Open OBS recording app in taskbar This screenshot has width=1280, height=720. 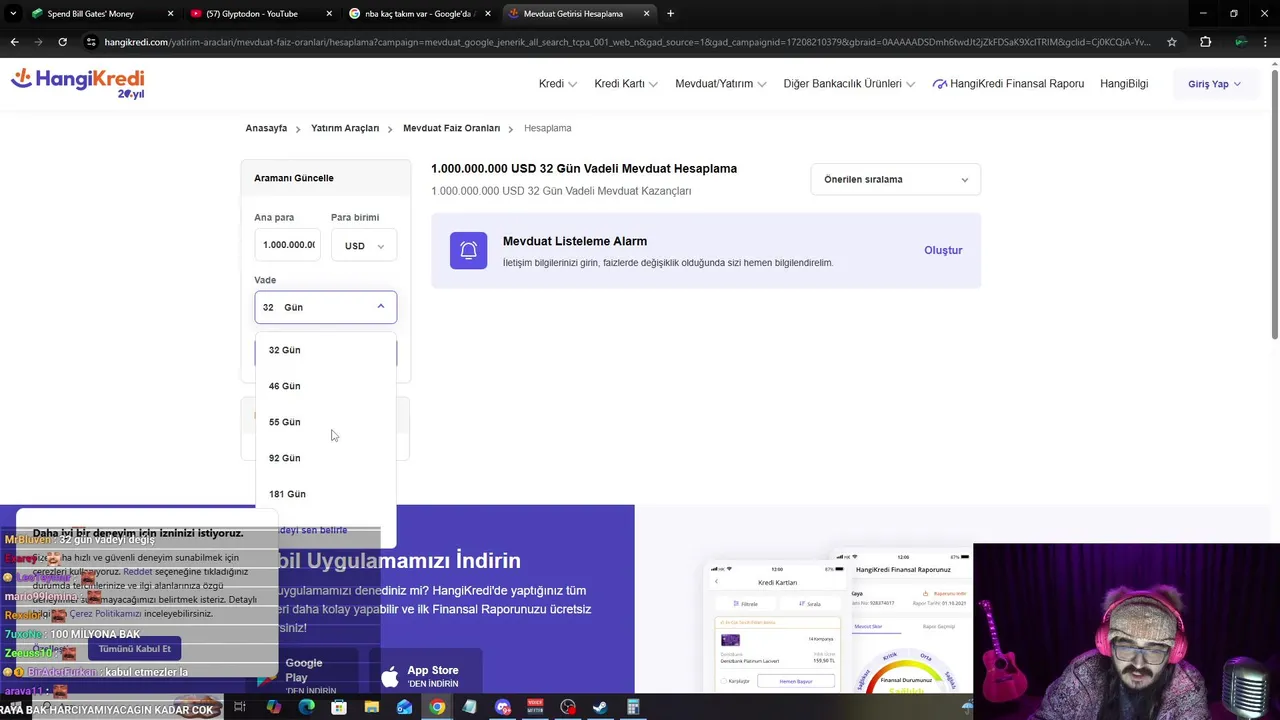point(568,707)
